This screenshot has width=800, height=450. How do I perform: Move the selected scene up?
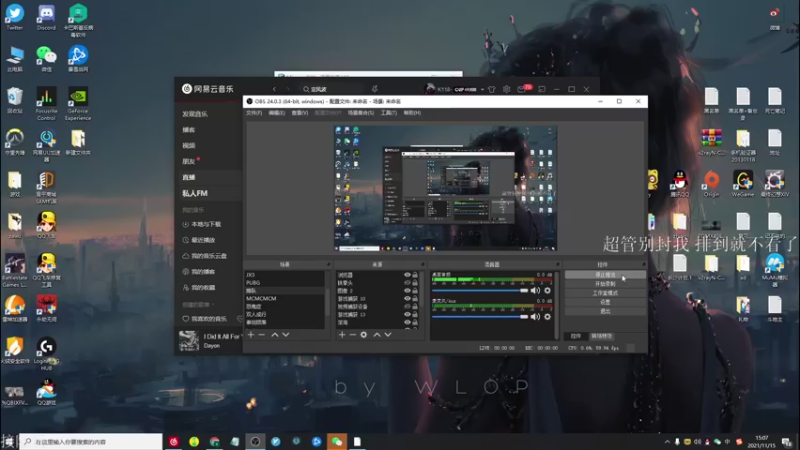(274, 335)
